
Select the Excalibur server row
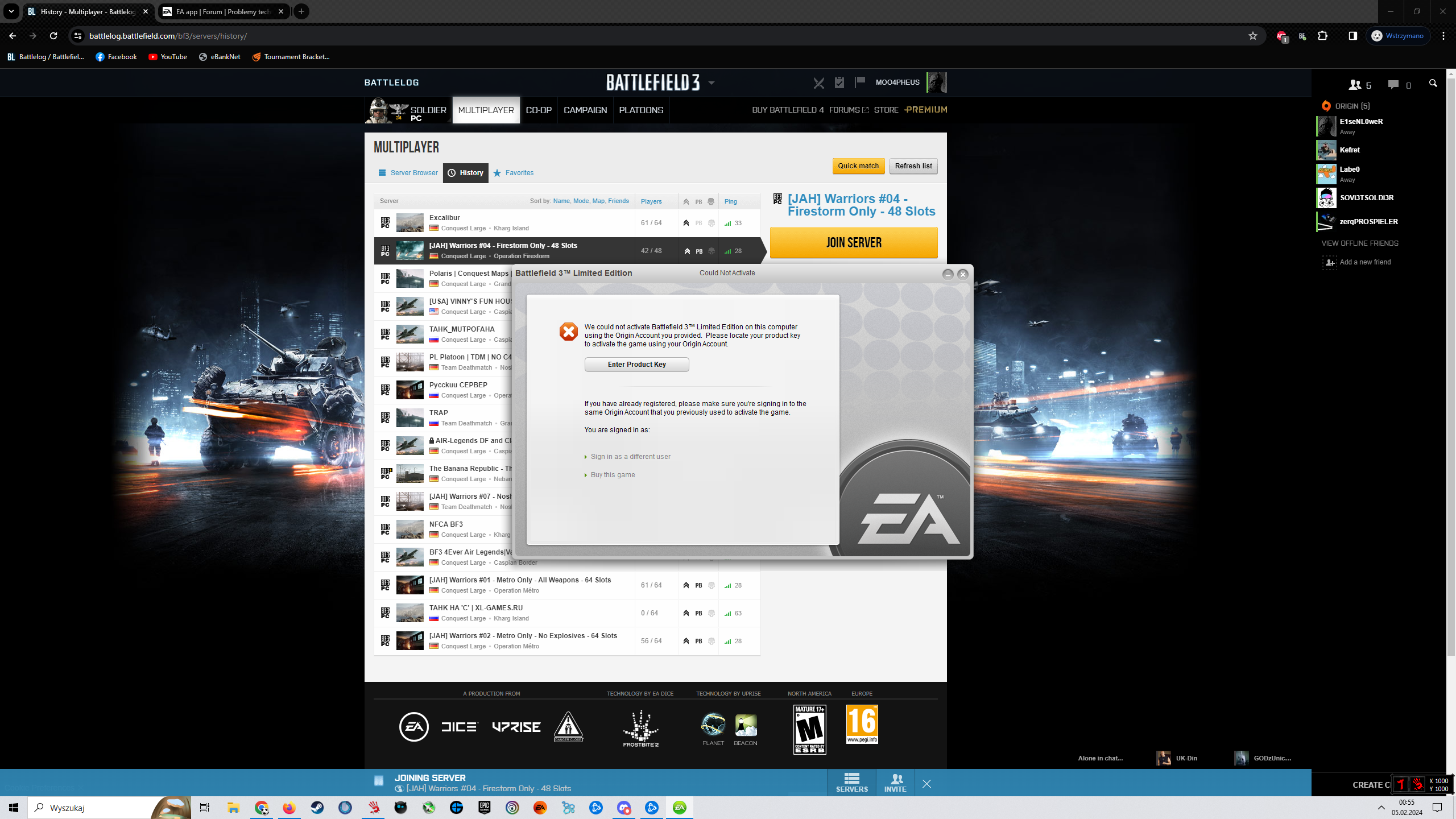567,223
